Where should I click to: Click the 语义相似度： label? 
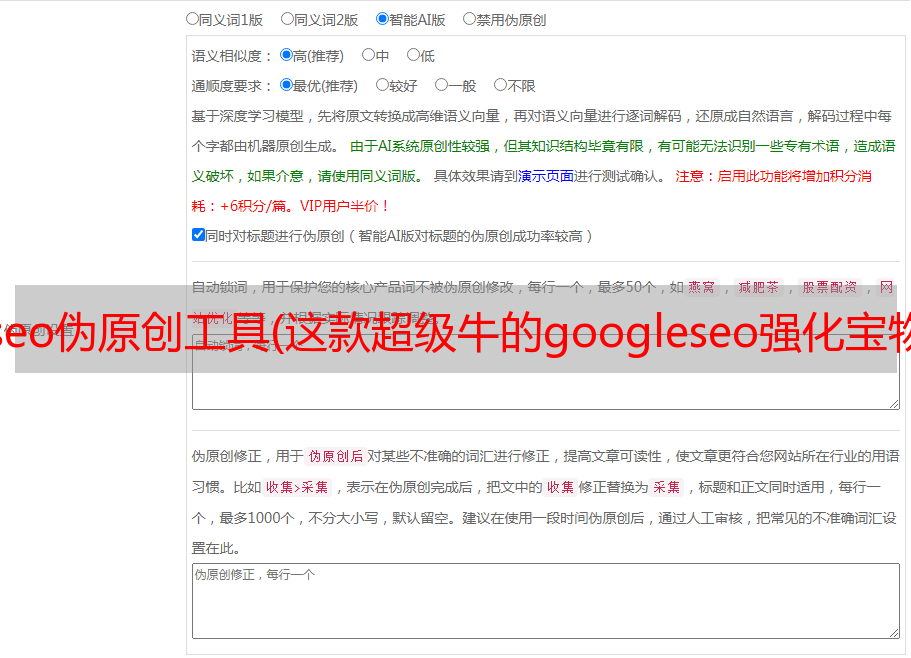[232, 56]
